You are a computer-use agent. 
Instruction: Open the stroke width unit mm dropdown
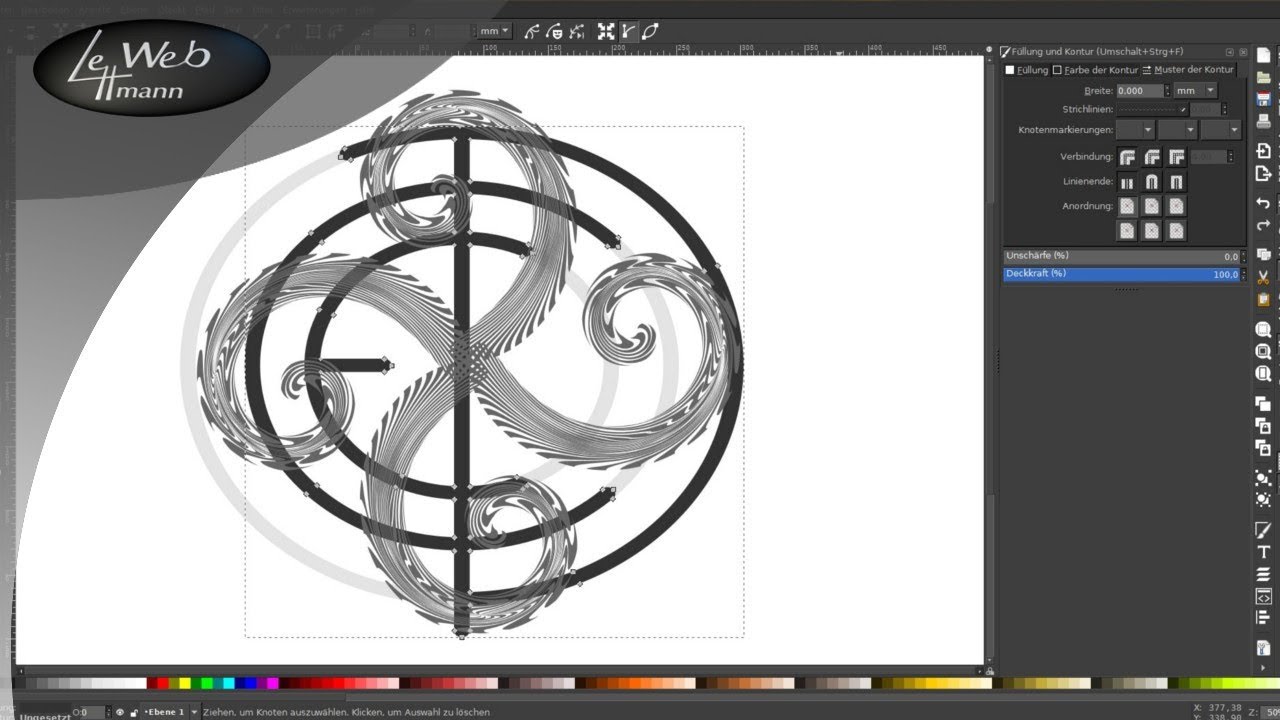pos(1196,90)
